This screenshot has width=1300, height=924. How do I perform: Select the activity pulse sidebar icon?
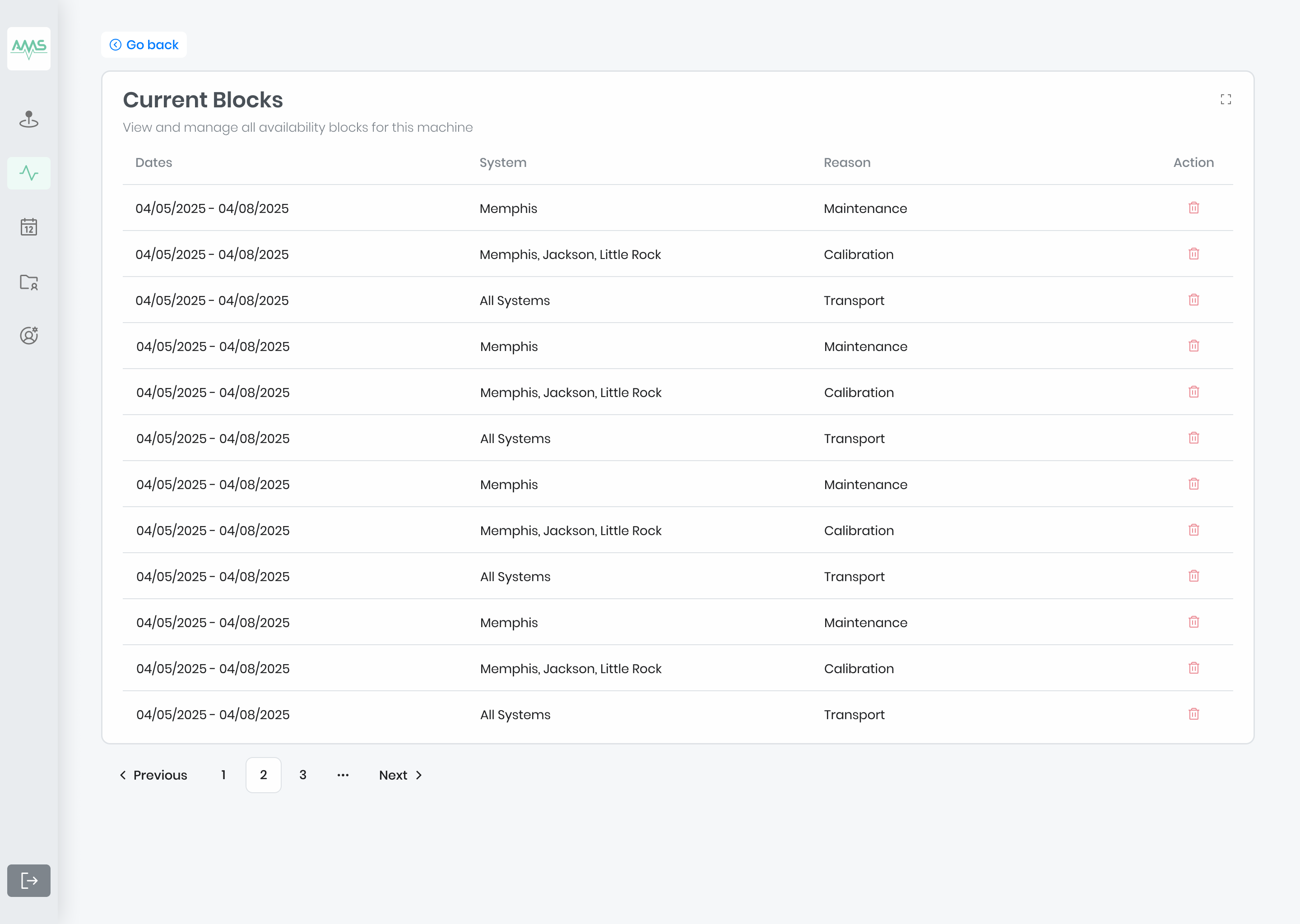click(28, 173)
